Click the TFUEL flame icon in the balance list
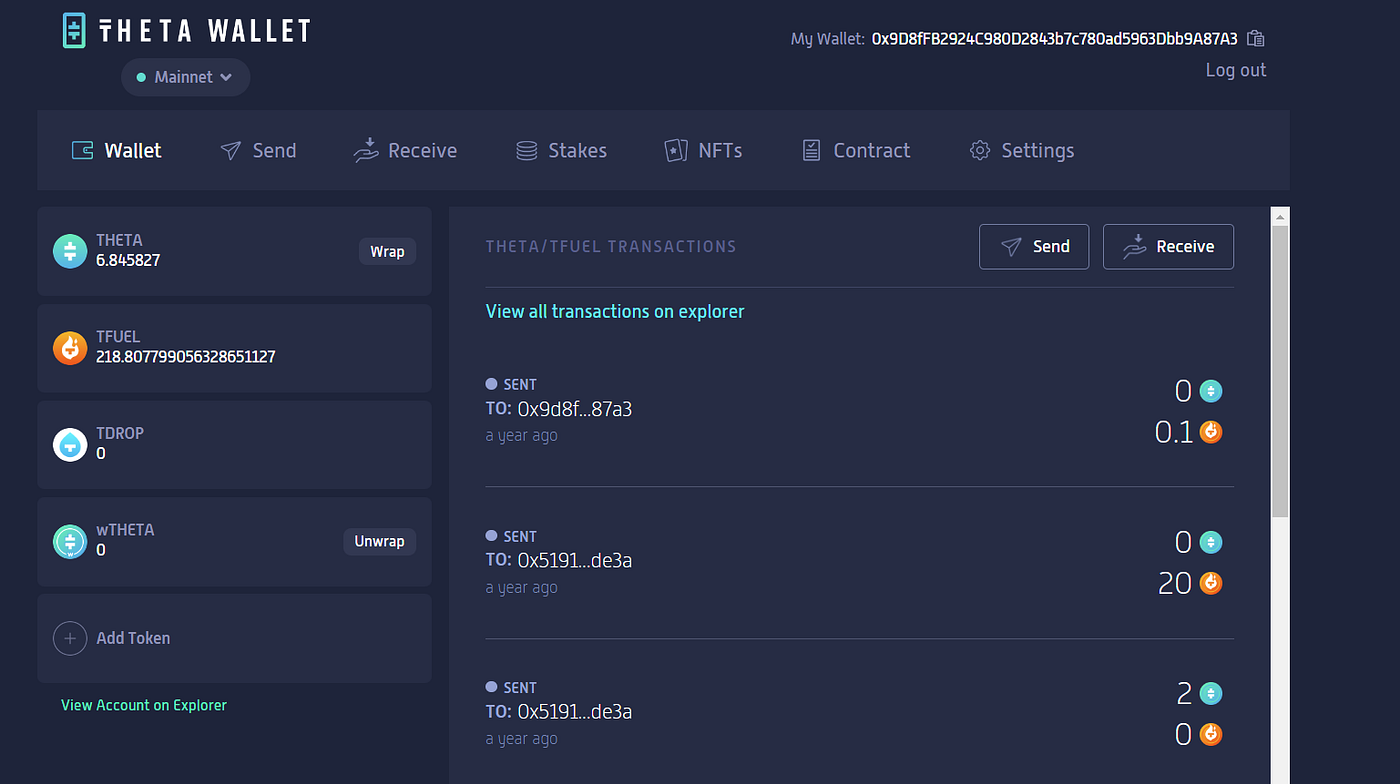This screenshot has width=1400, height=784. (70, 348)
